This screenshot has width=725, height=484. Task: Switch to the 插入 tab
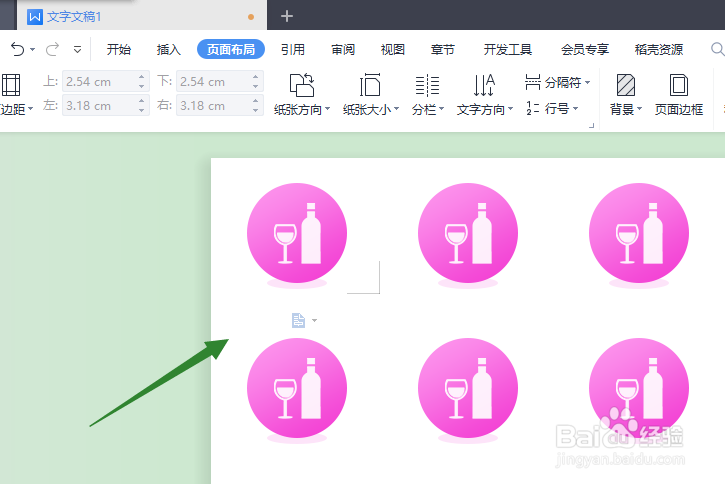tap(169, 49)
